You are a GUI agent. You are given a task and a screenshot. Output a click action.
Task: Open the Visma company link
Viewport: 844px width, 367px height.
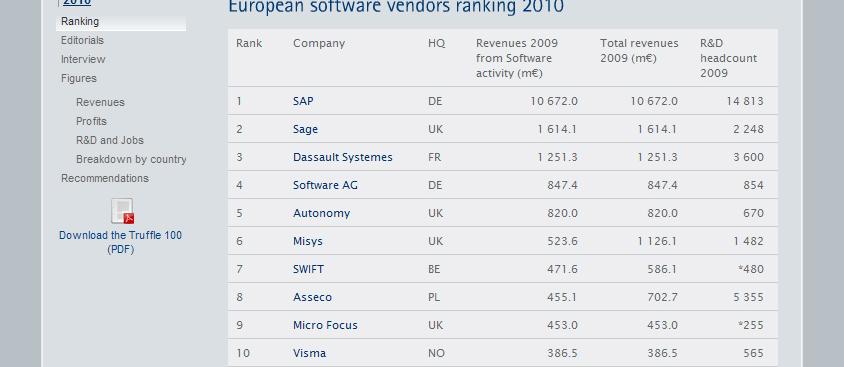(310, 353)
